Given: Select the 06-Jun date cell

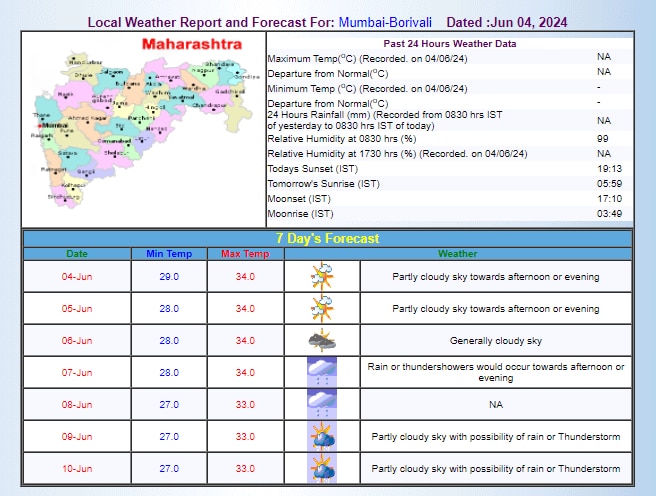Looking at the screenshot, I should coord(77,340).
